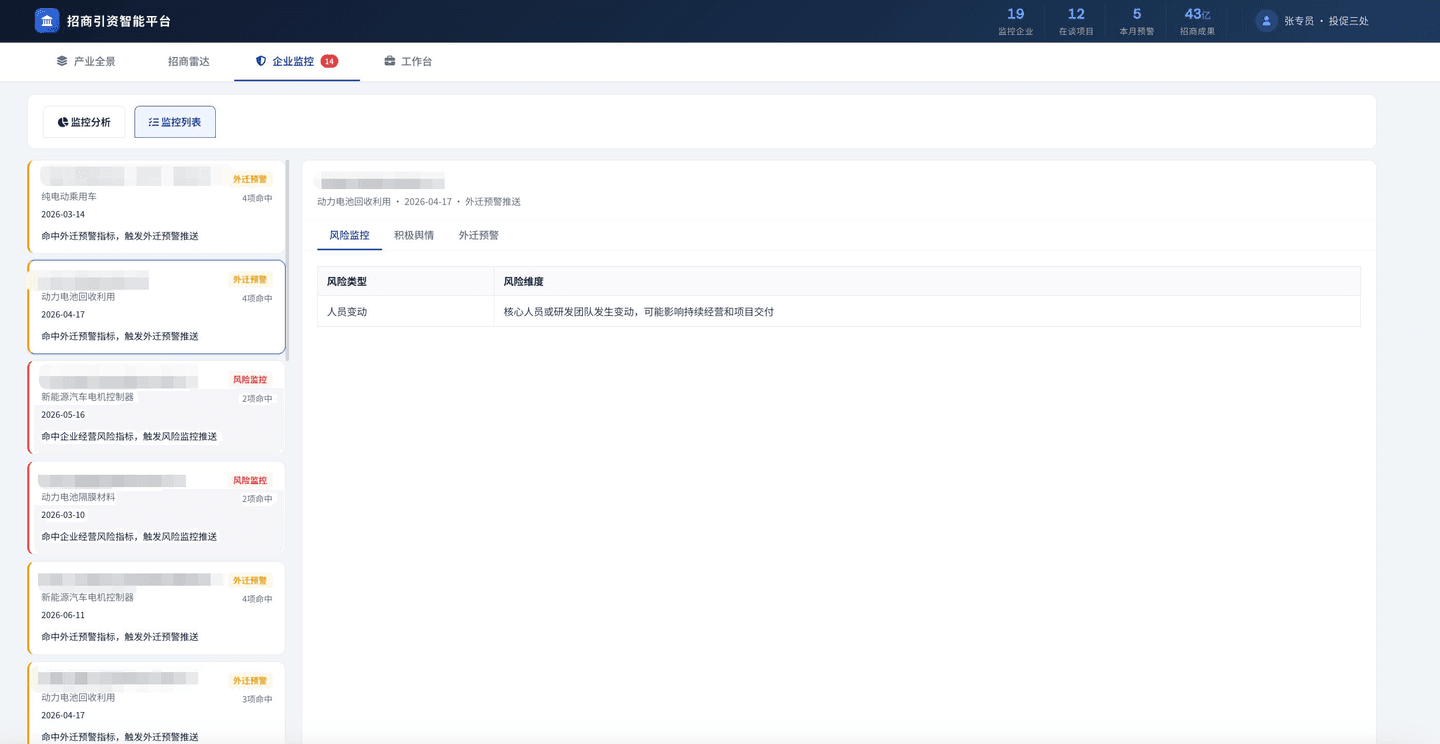Click the monitoring list scrollbar
This screenshot has height=744, width=1440.
click(288, 260)
